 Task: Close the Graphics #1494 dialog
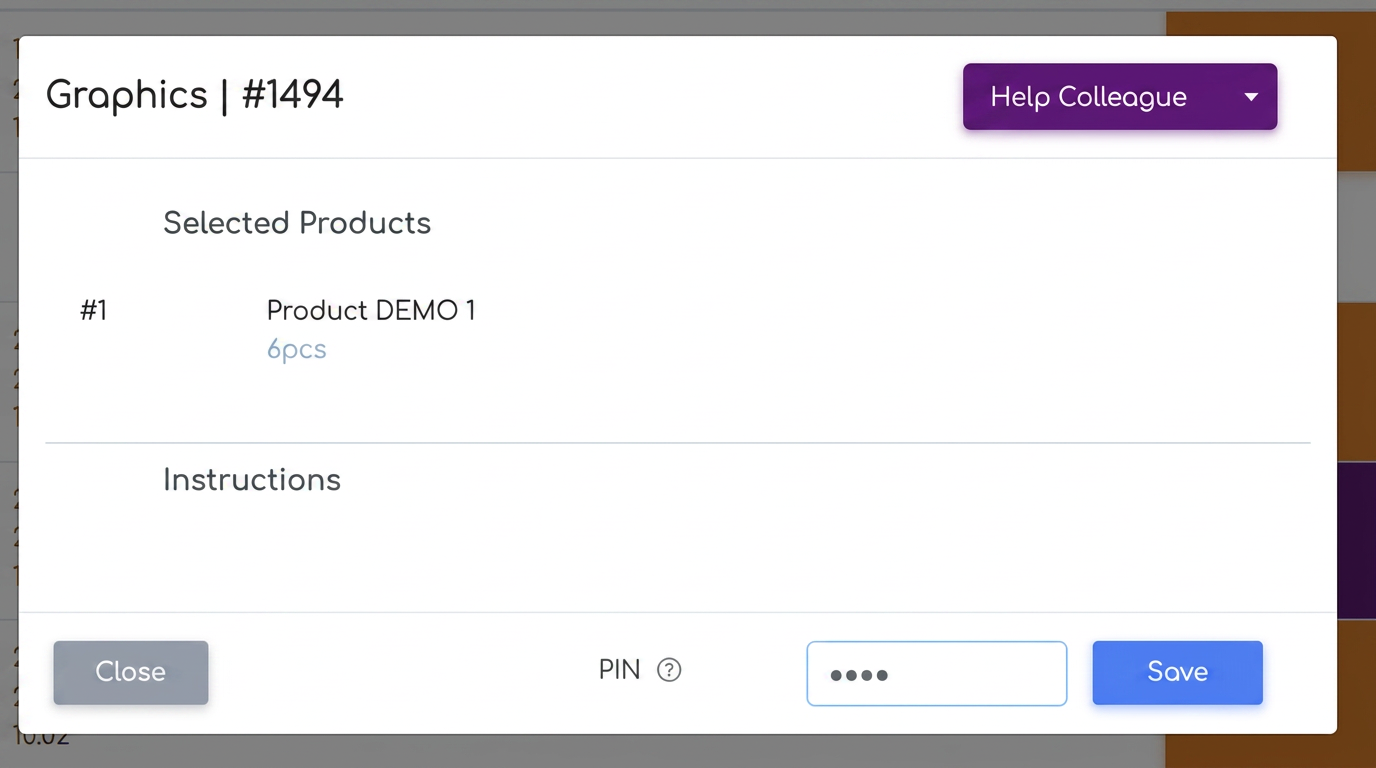131,672
